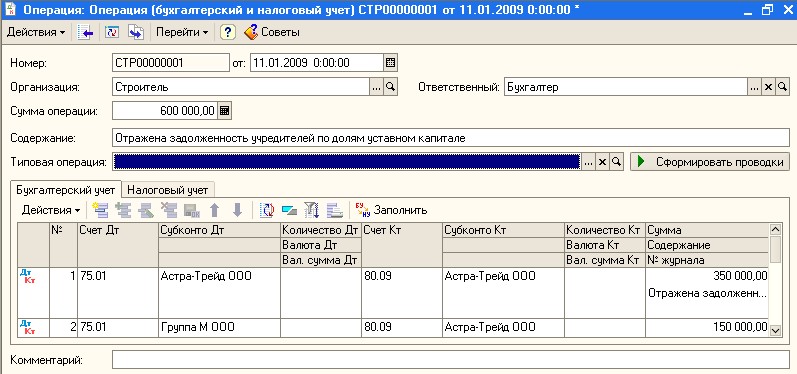The height and width of the screenshot is (374, 797).
Task: Select Группа М ООО in row 2
Action: 219,327
